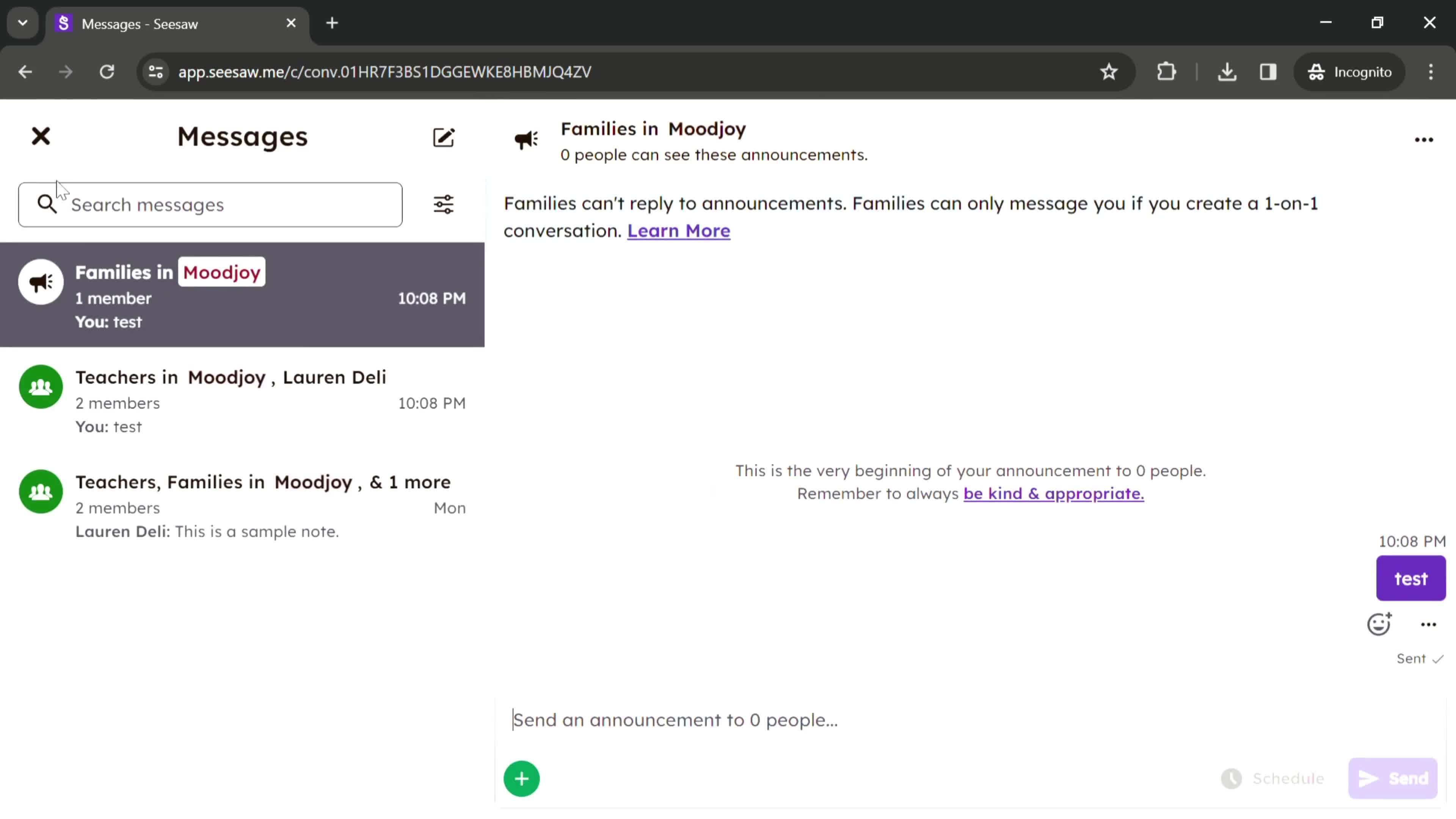Open message filter settings icon
Screen dimensions: 1456x819
[x=444, y=204]
